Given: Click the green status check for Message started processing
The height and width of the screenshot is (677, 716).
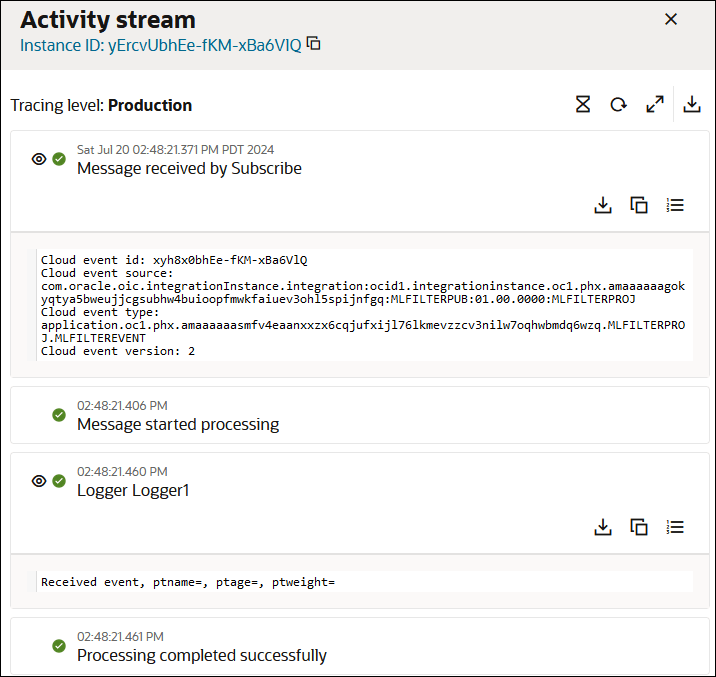Looking at the screenshot, I should (x=59, y=415).
